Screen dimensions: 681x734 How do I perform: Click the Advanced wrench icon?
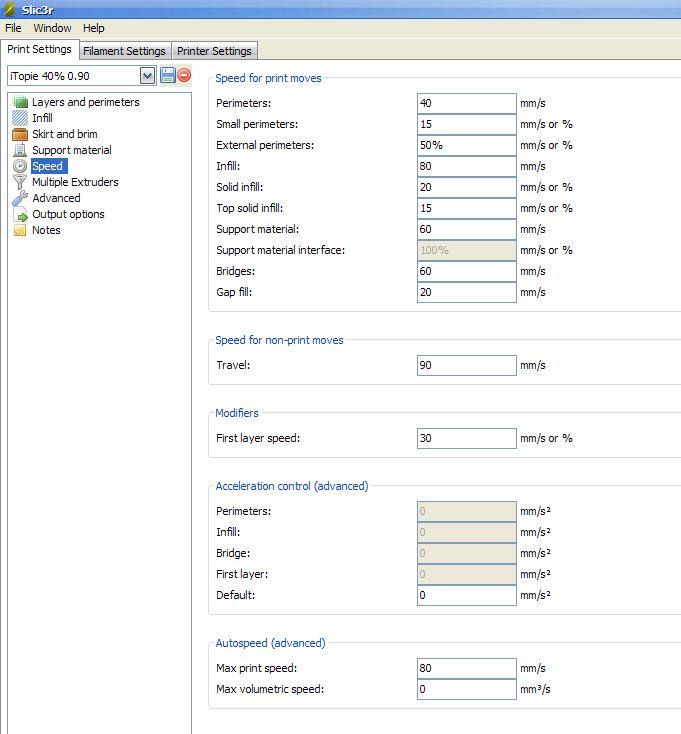(20, 198)
